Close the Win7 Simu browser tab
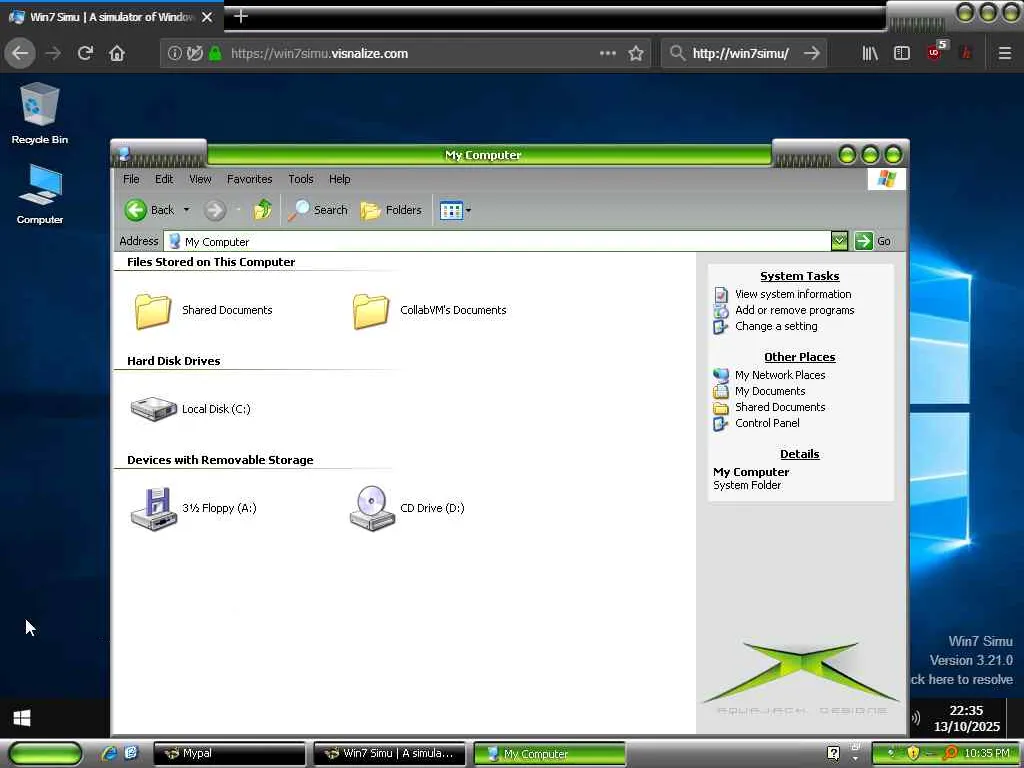This screenshot has width=1024, height=768. click(x=207, y=17)
